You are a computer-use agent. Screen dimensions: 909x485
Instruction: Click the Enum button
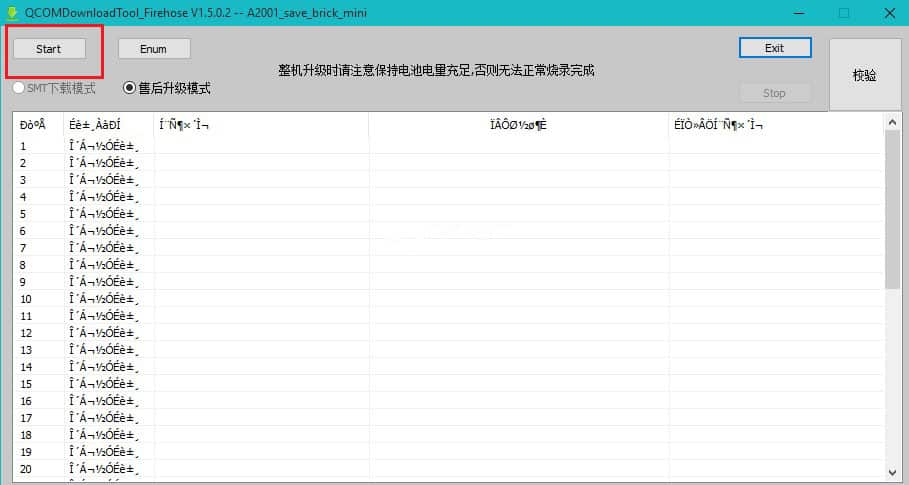click(x=154, y=49)
